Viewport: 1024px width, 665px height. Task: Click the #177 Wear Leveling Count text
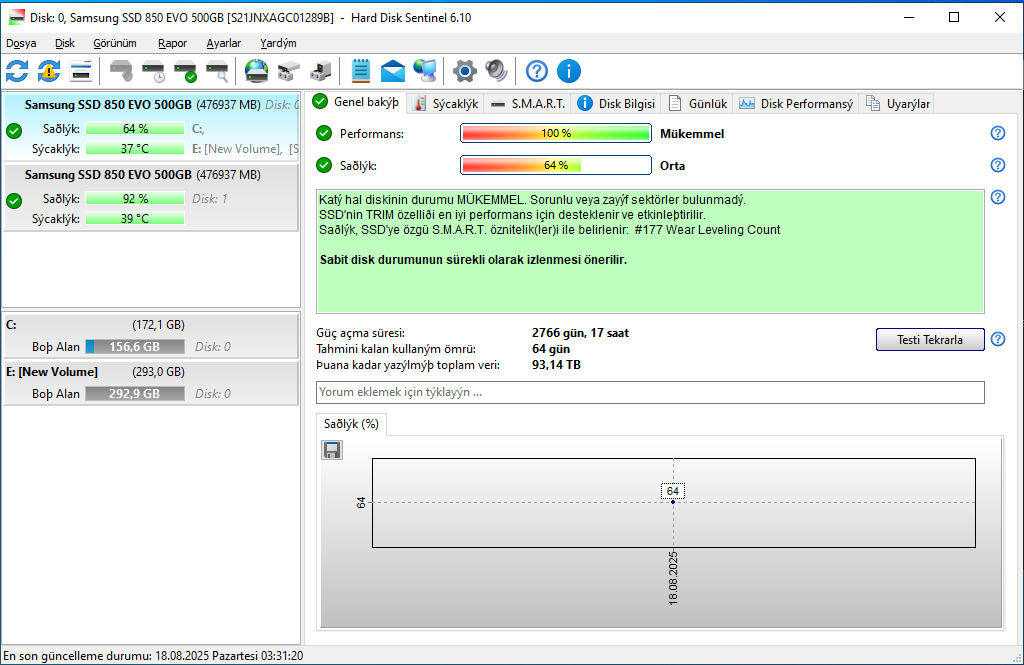tap(707, 230)
